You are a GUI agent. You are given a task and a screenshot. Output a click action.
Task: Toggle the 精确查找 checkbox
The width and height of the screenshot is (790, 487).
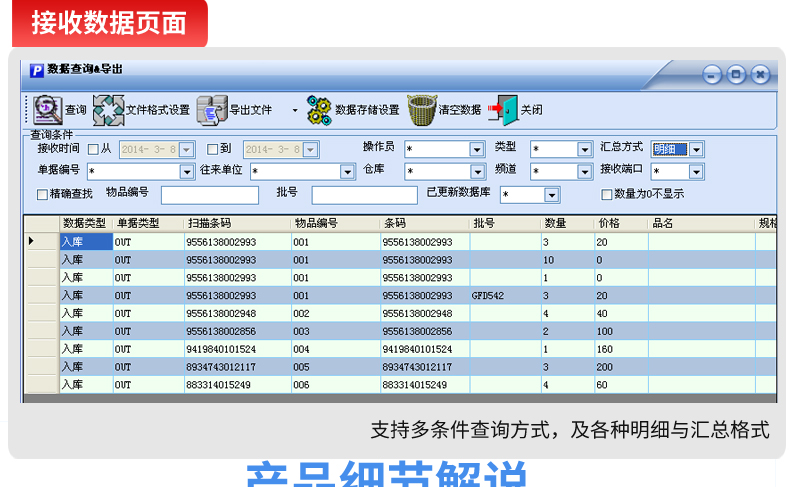(x=42, y=194)
